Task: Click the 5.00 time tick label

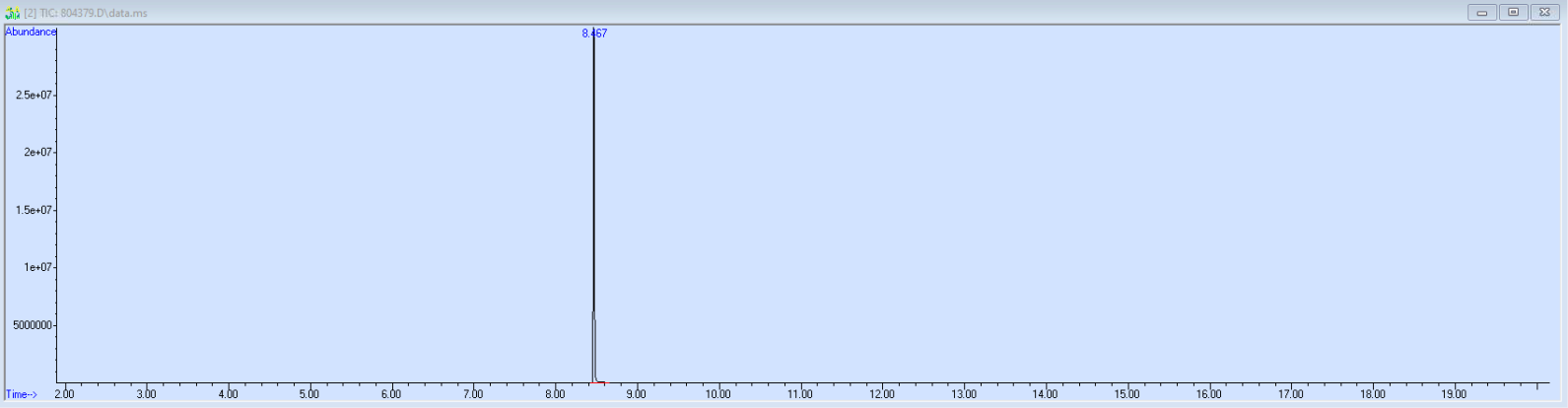Action: coord(309,394)
